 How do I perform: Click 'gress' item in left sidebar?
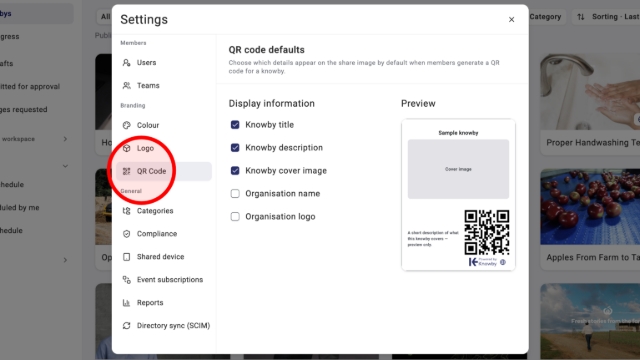10,36
